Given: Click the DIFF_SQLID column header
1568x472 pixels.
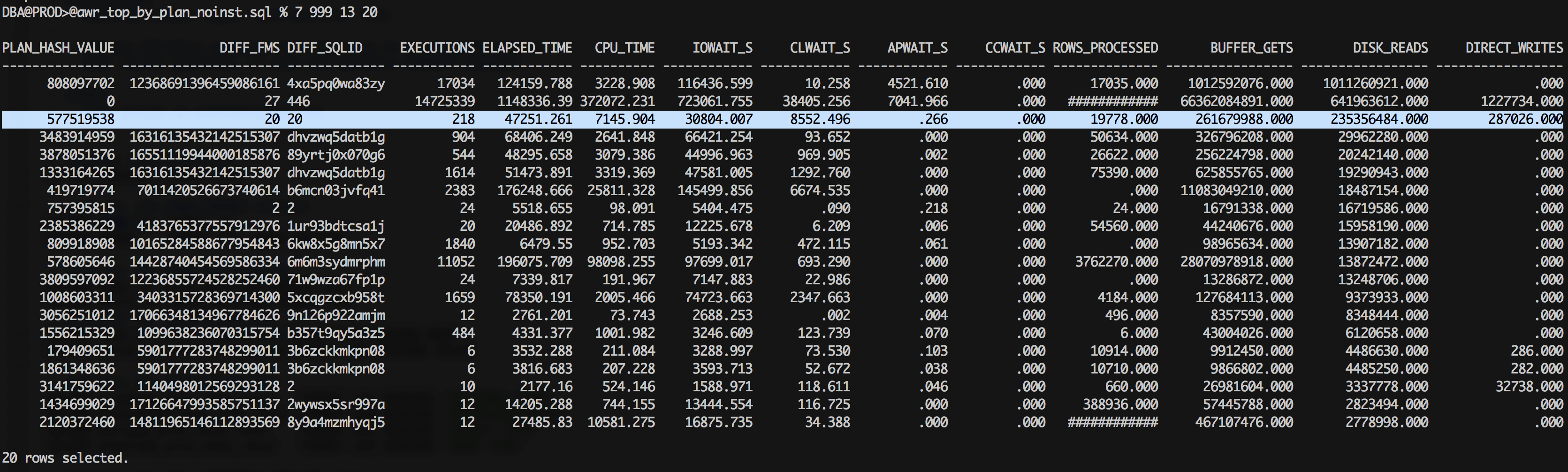Looking at the screenshot, I should [x=324, y=47].
